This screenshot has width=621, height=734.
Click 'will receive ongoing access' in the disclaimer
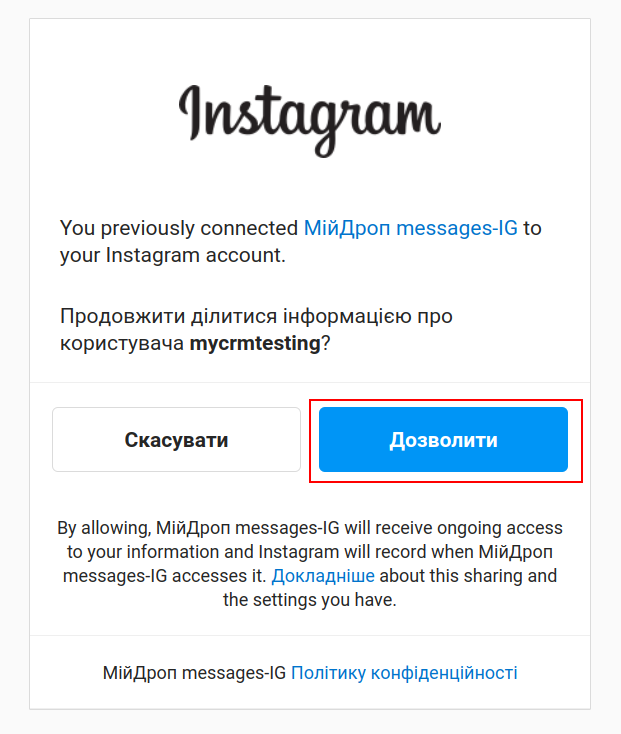coord(453,528)
